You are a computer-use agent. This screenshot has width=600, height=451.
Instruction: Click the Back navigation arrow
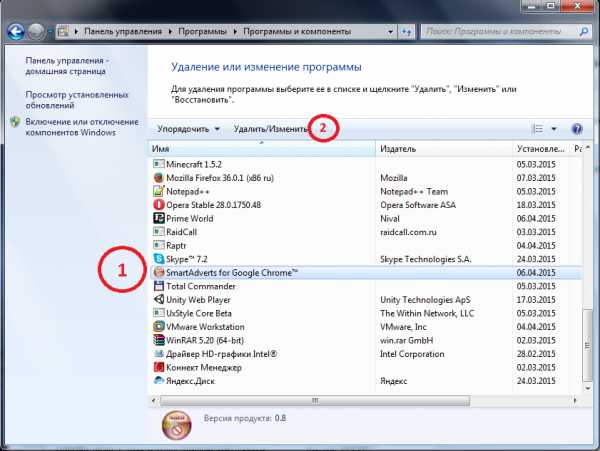coord(16,32)
